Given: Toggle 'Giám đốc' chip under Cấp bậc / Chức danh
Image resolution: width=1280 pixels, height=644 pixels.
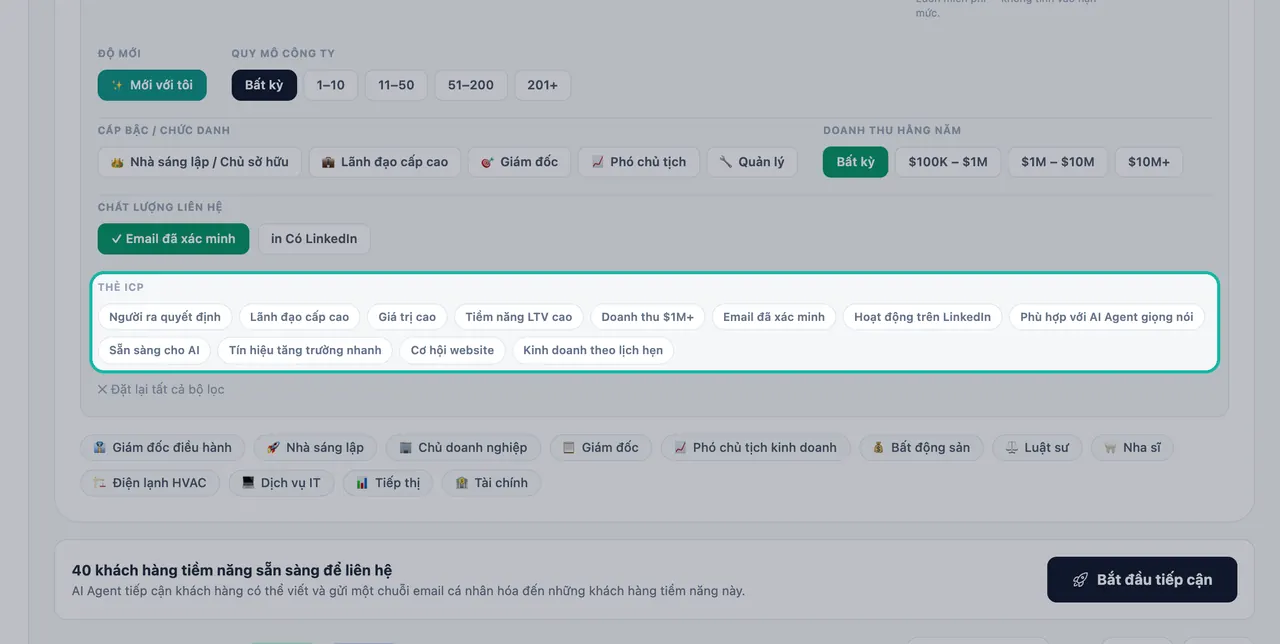Looking at the screenshot, I should (519, 162).
